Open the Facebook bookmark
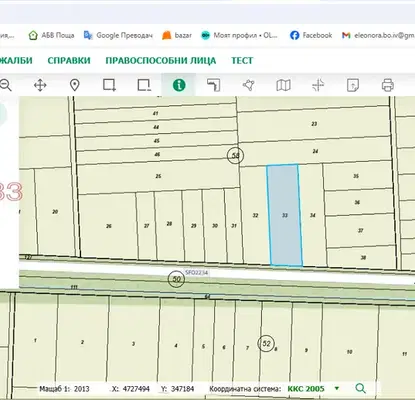Screen dimensions: 415x400 pos(311,35)
